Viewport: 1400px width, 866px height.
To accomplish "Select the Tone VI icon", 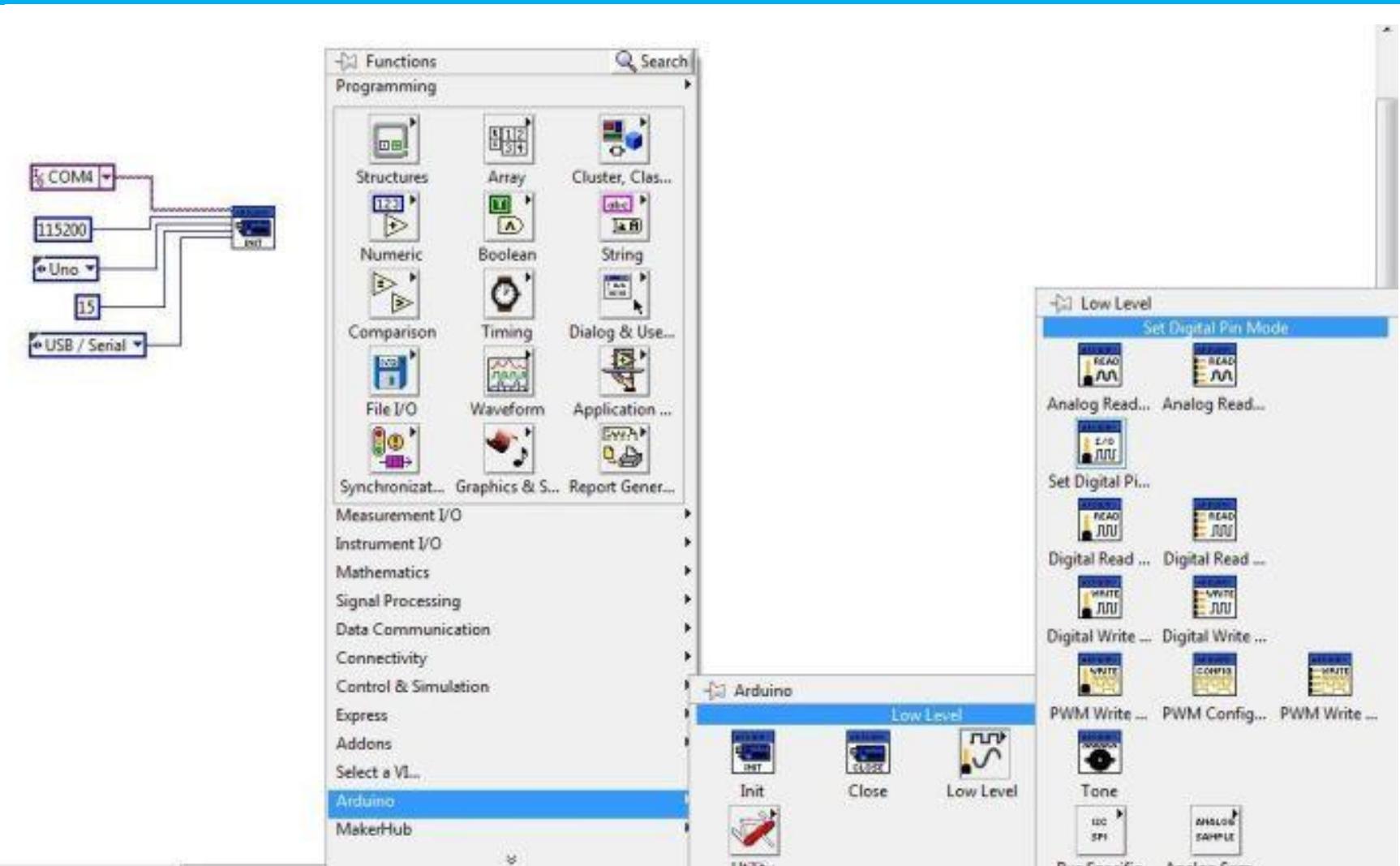I will [1099, 752].
